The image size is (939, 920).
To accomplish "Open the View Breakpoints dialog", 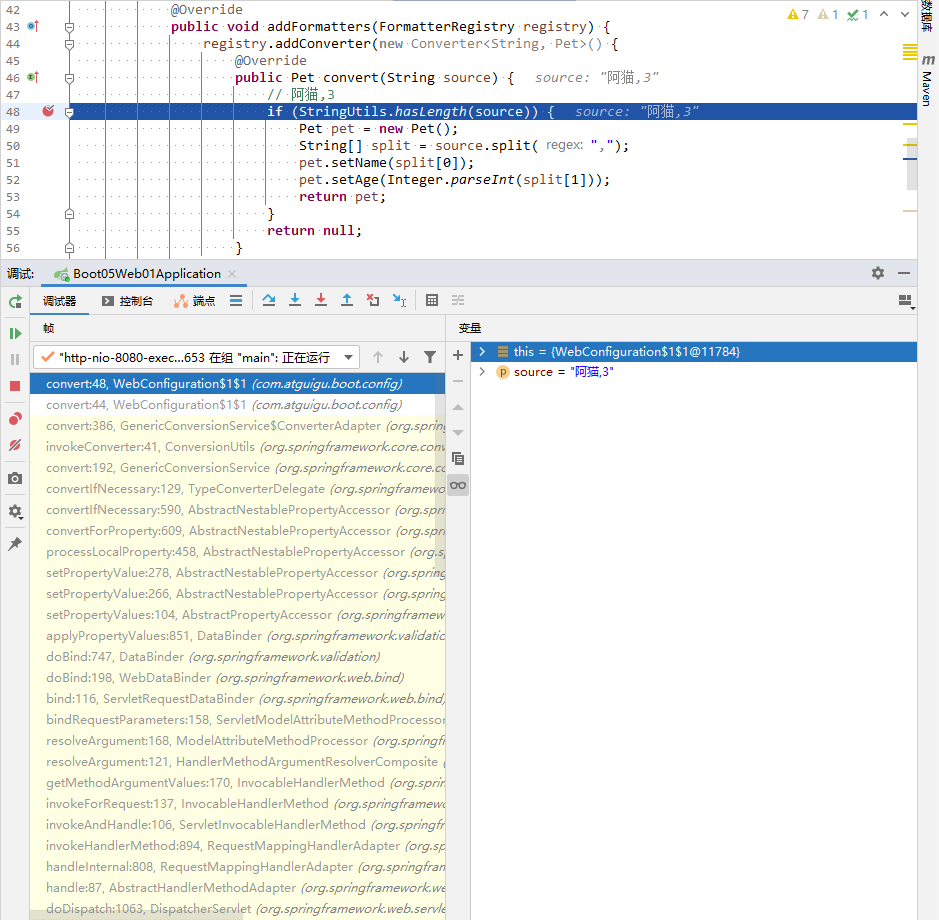I will click(16, 419).
